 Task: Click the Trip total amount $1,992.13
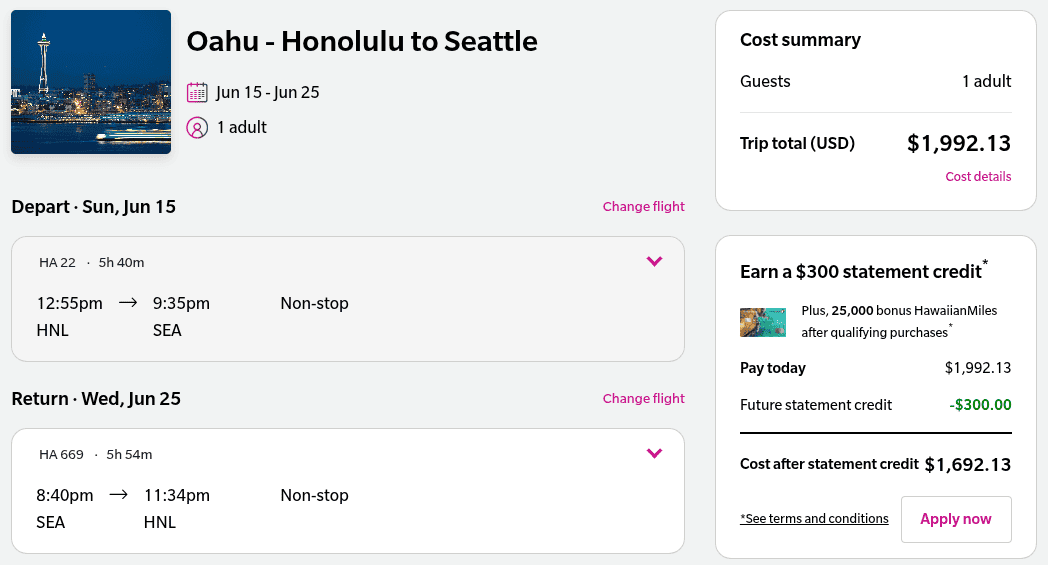958,143
